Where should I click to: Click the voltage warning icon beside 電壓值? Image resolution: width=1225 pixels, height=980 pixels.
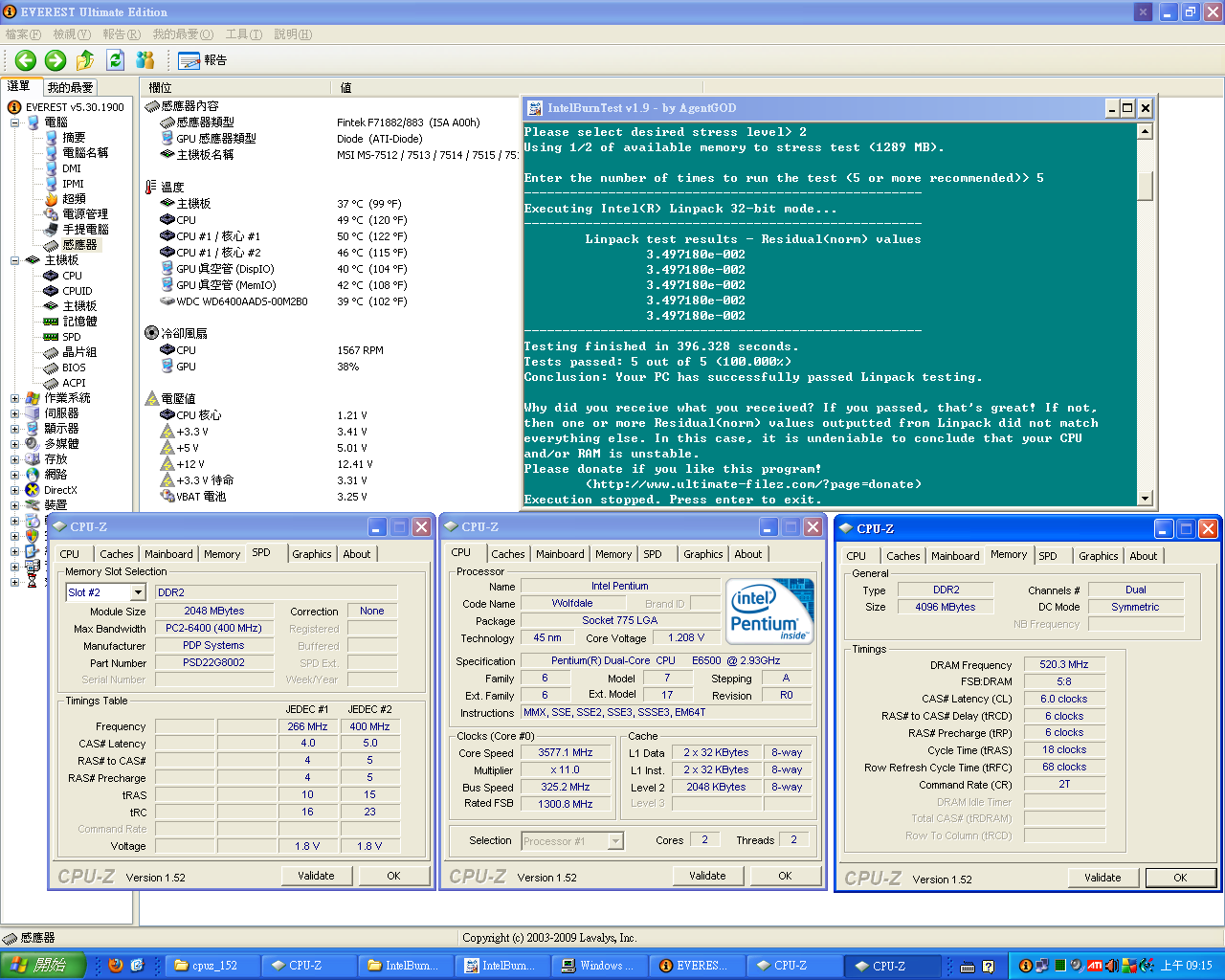151,398
